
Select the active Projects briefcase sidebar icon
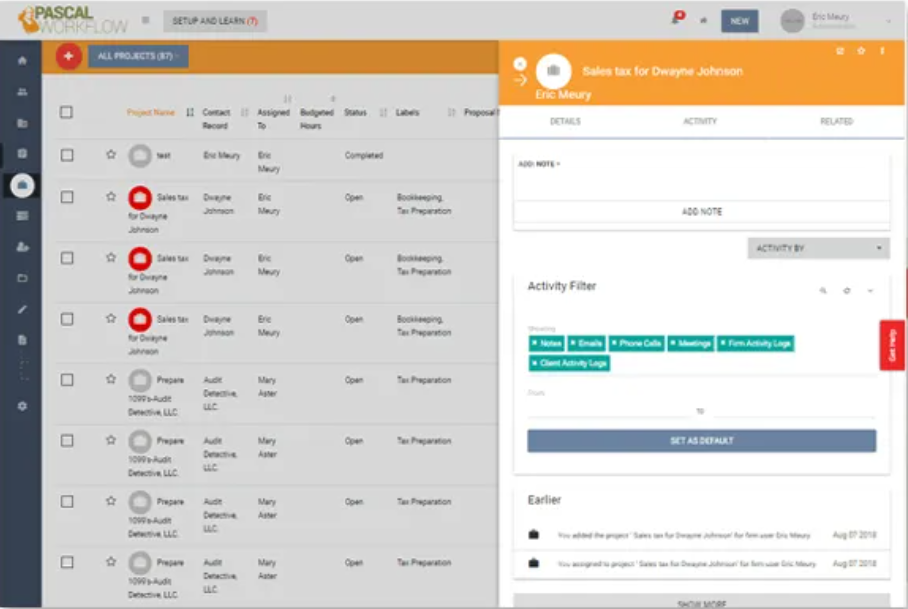click(22, 185)
